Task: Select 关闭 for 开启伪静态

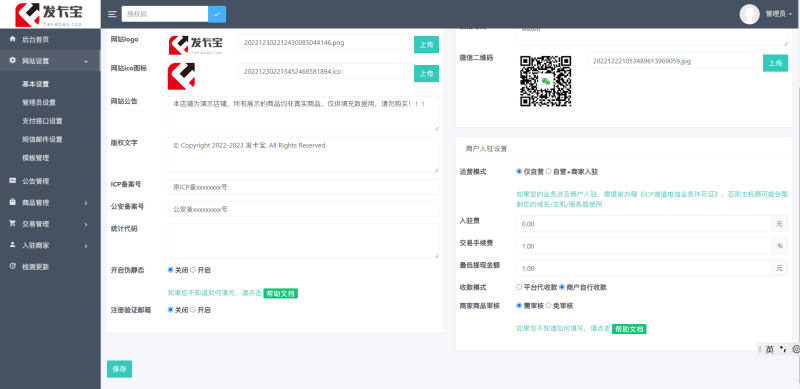Action: pos(170,270)
